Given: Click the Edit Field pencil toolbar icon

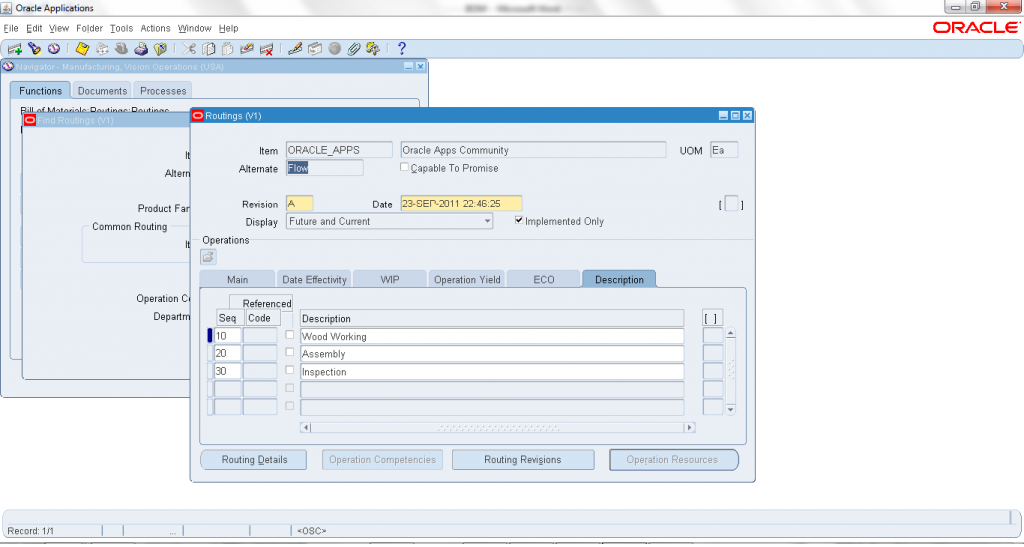Looking at the screenshot, I should [x=295, y=49].
